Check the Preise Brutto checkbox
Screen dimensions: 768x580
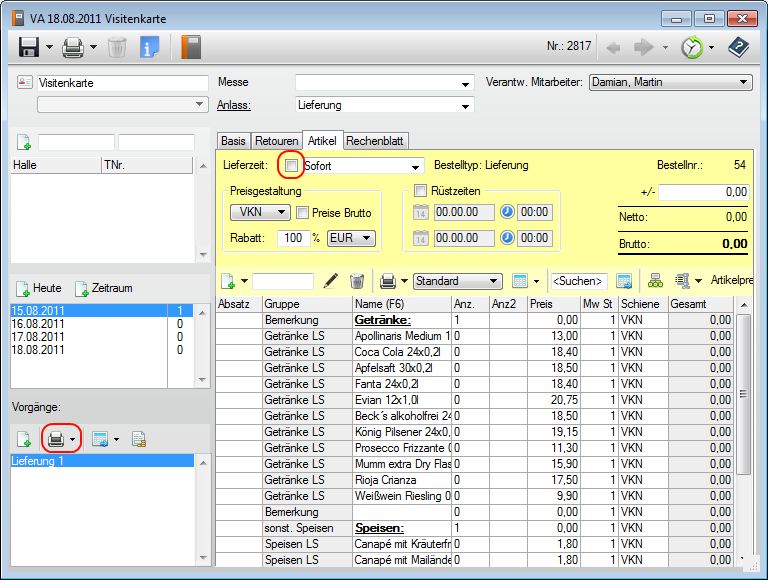click(x=302, y=213)
